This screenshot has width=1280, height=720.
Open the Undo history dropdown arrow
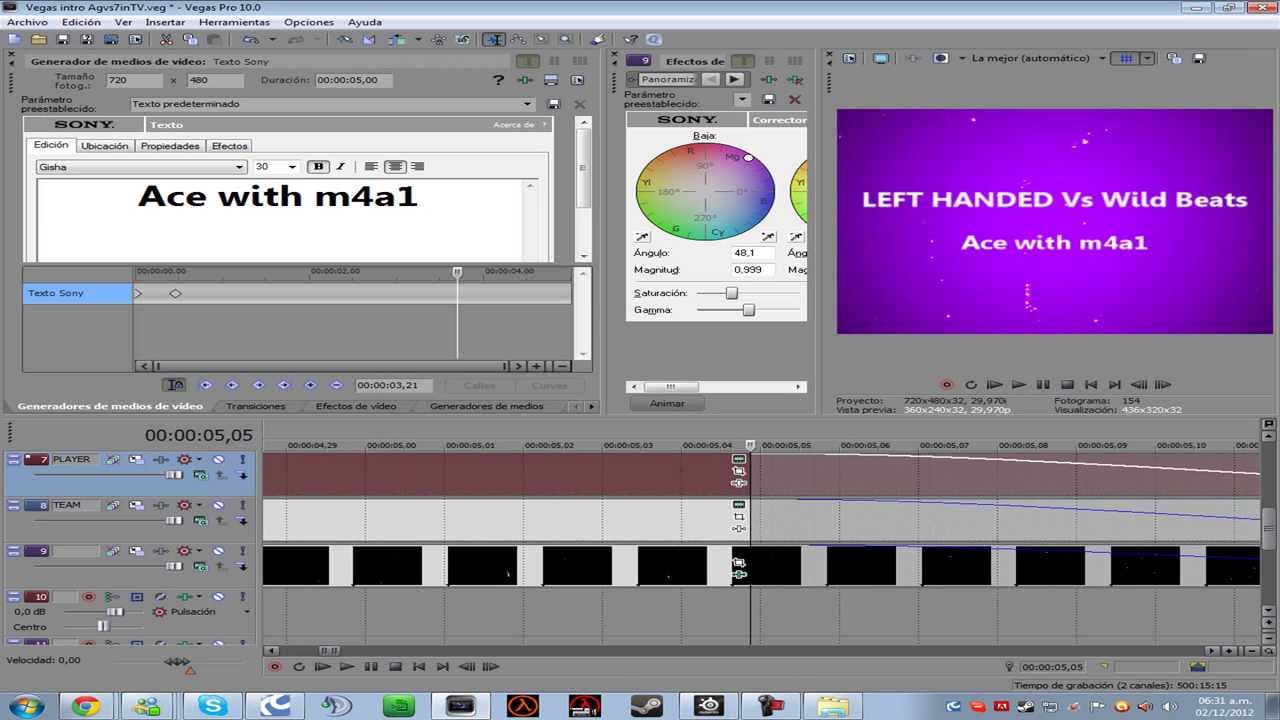(x=271, y=40)
